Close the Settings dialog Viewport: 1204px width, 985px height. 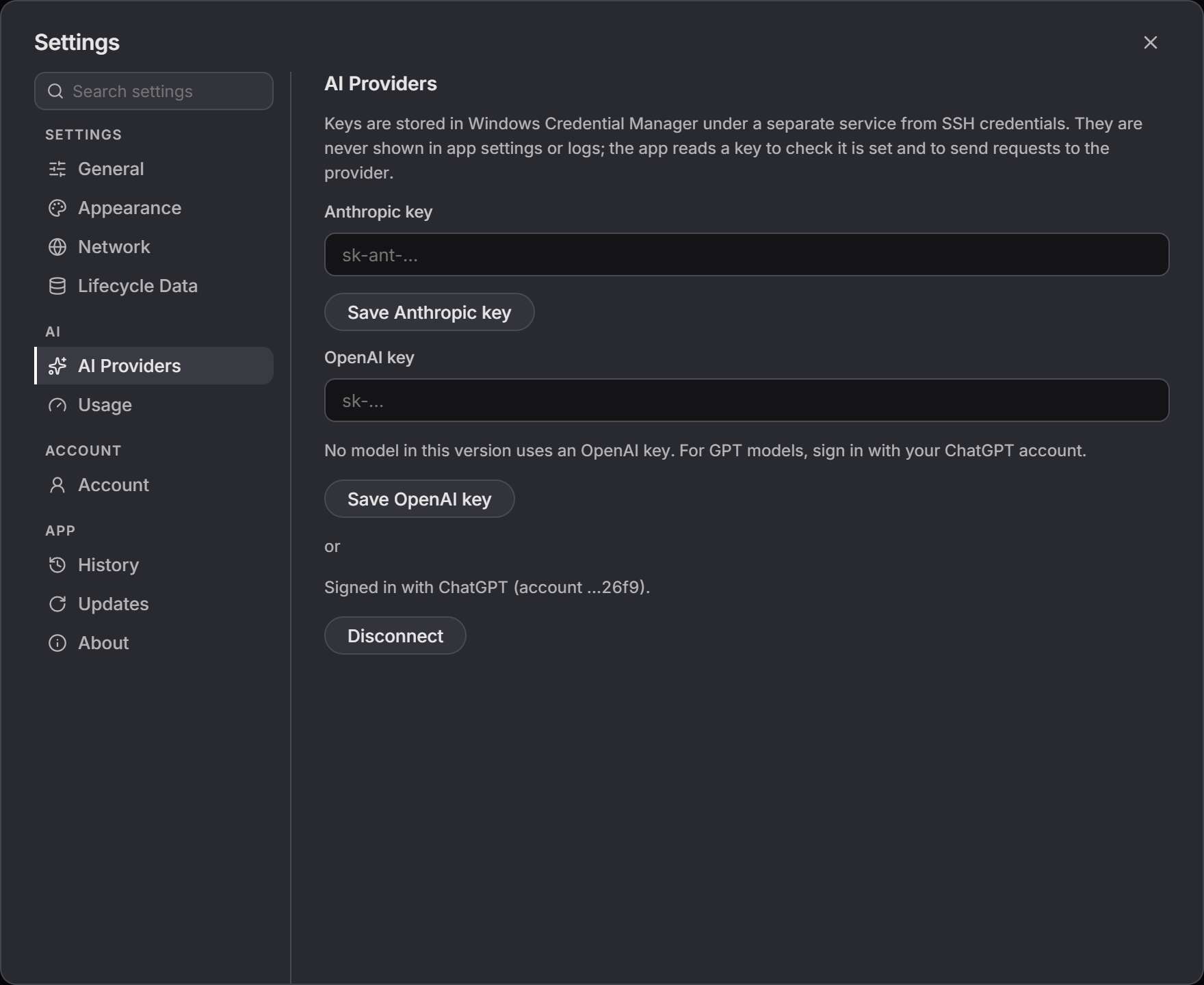tap(1151, 42)
